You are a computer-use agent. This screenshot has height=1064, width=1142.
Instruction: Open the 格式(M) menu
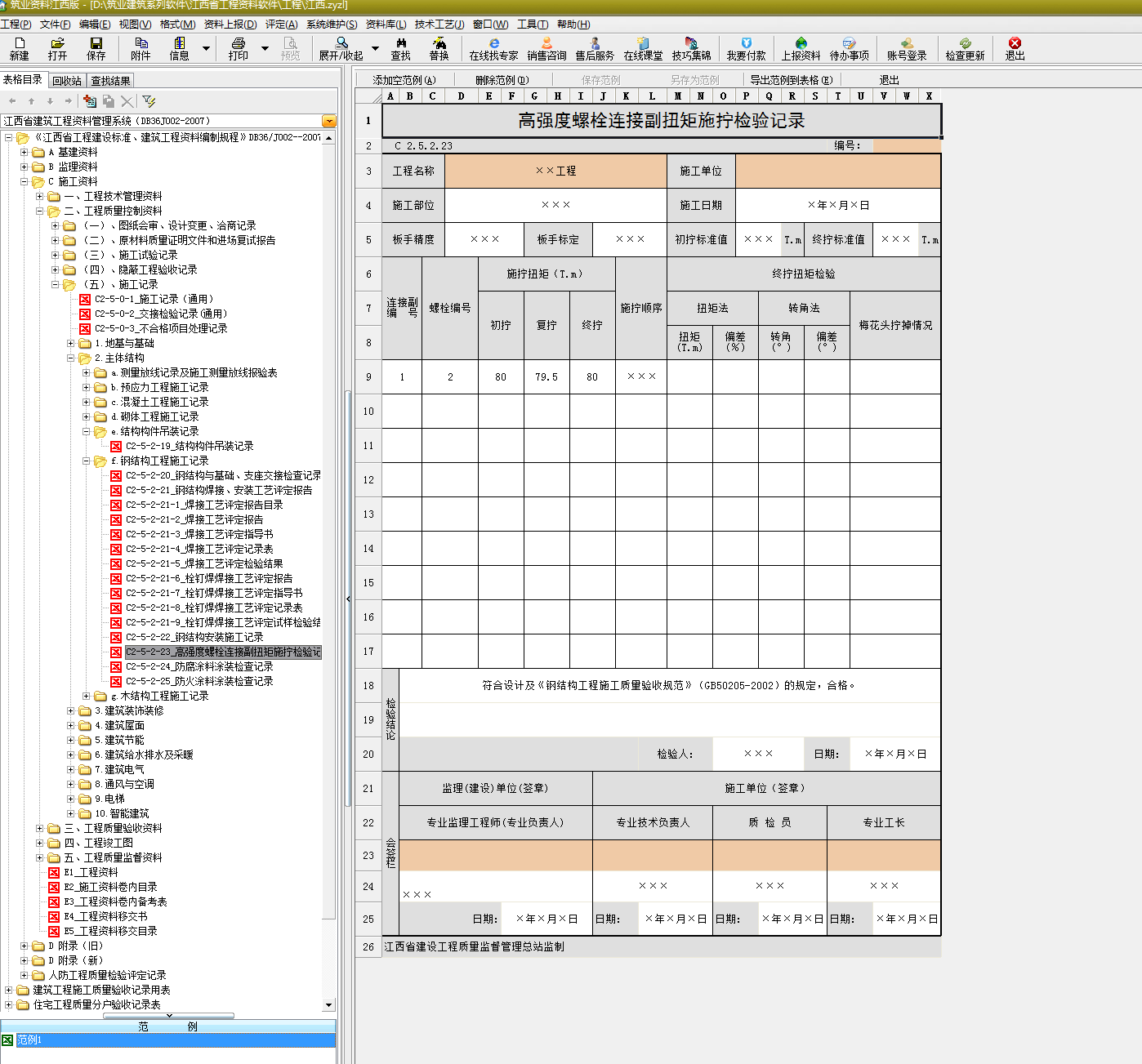point(177,24)
